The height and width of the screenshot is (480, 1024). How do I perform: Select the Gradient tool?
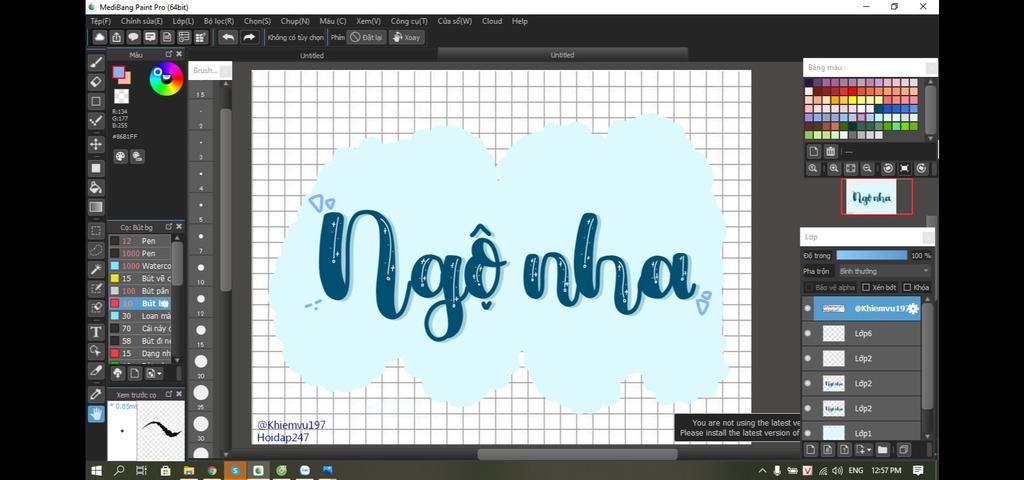[x=96, y=207]
